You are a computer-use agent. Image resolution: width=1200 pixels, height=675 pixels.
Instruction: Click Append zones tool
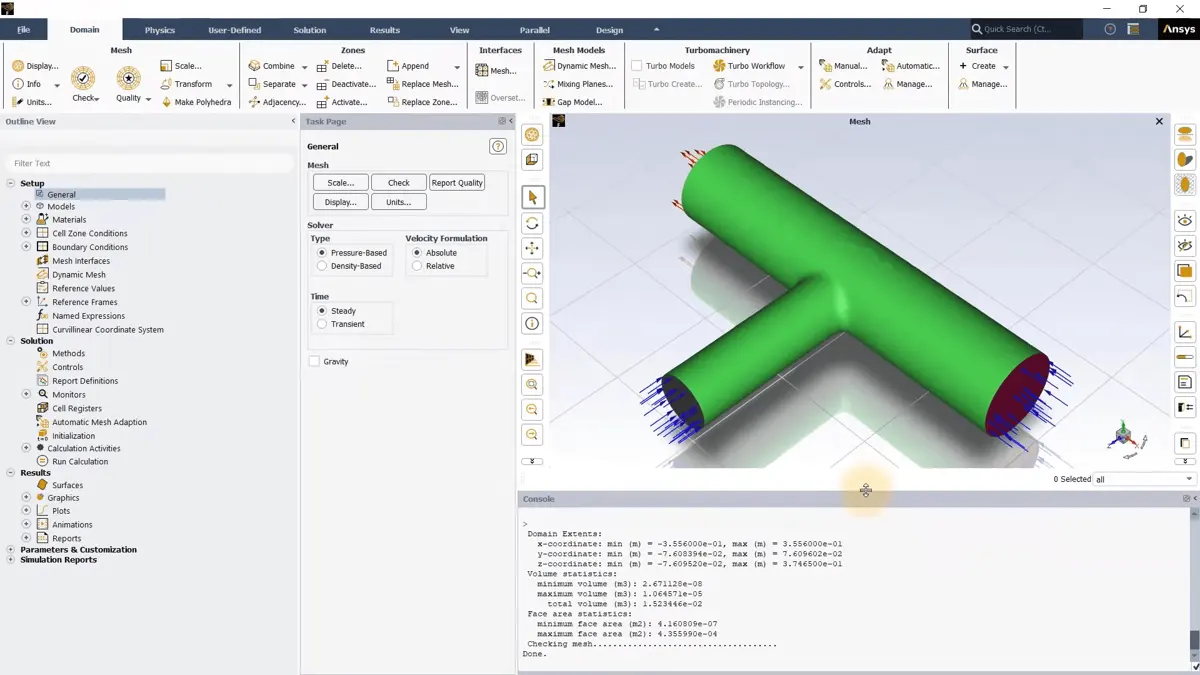tap(408, 66)
